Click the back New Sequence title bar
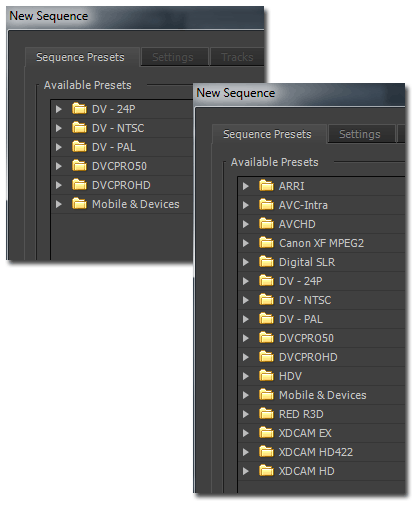The height and width of the screenshot is (507, 413). pyautogui.click(x=135, y=17)
